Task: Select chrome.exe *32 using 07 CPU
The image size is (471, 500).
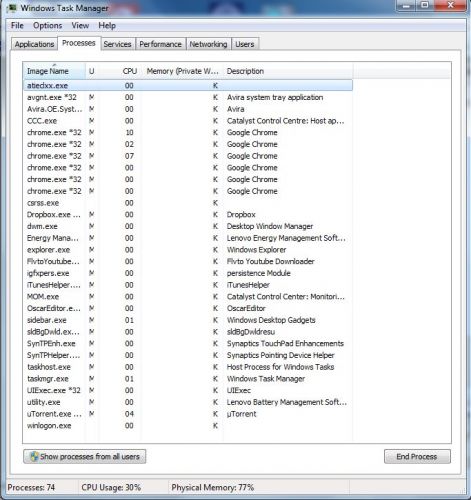Action: (188, 156)
